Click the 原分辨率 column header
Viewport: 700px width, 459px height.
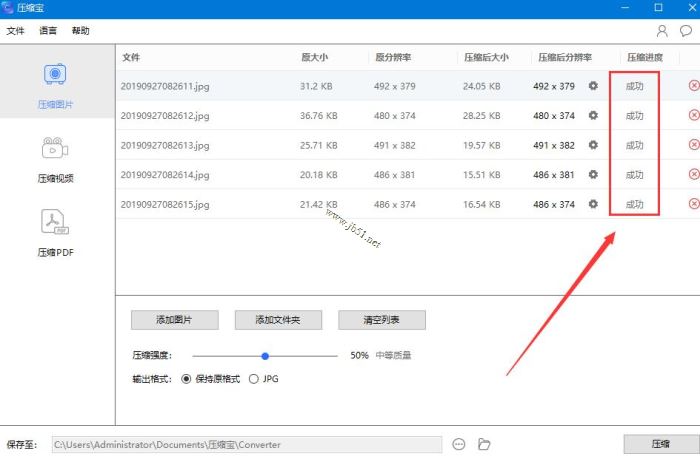click(x=393, y=57)
